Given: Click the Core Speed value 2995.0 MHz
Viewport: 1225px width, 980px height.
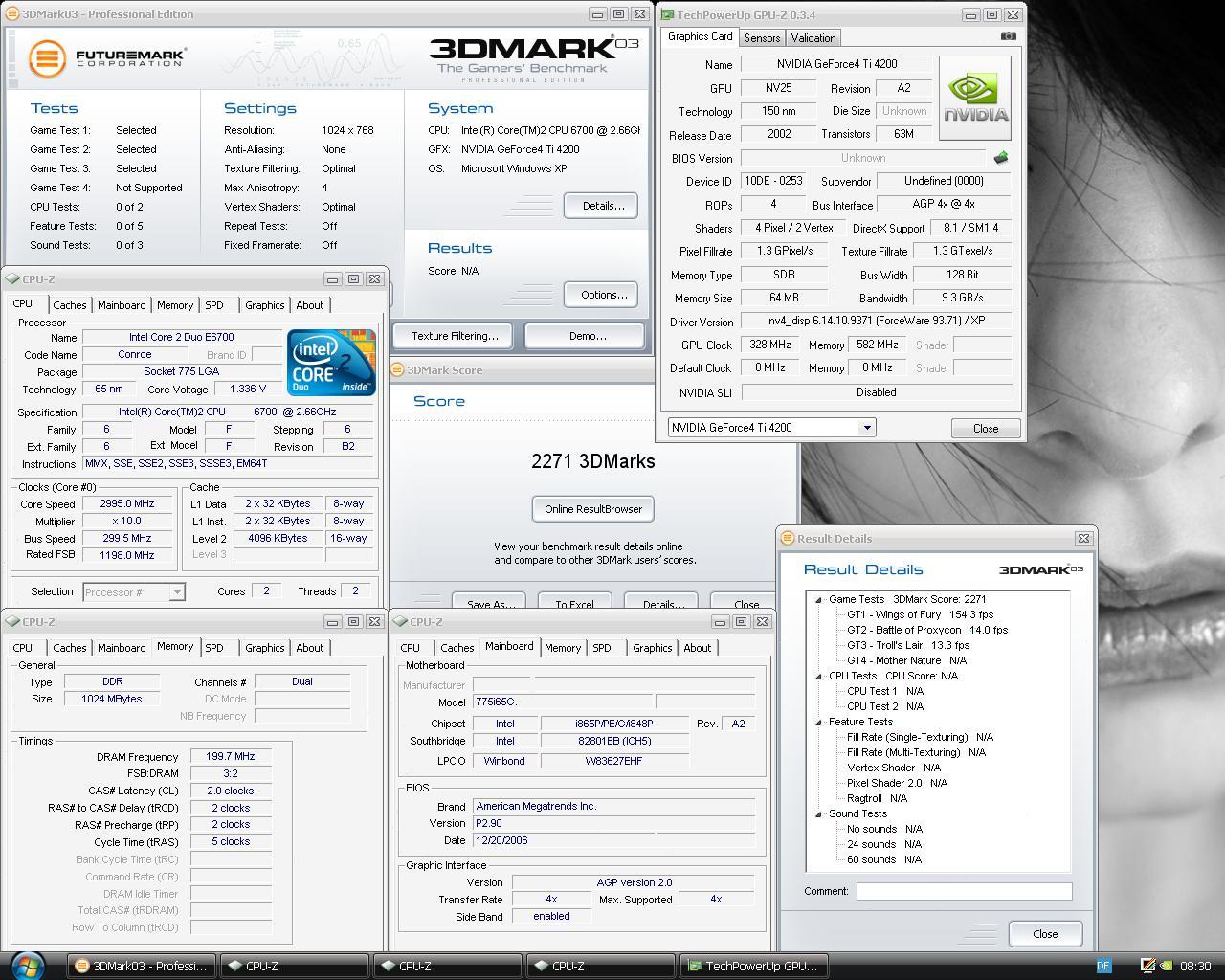Looking at the screenshot, I should [127, 504].
